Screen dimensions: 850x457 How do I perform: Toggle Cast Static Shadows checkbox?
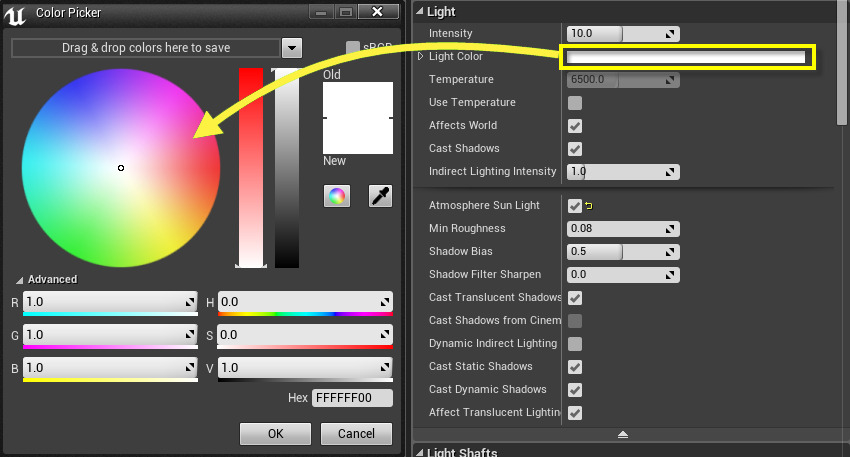[575, 367]
